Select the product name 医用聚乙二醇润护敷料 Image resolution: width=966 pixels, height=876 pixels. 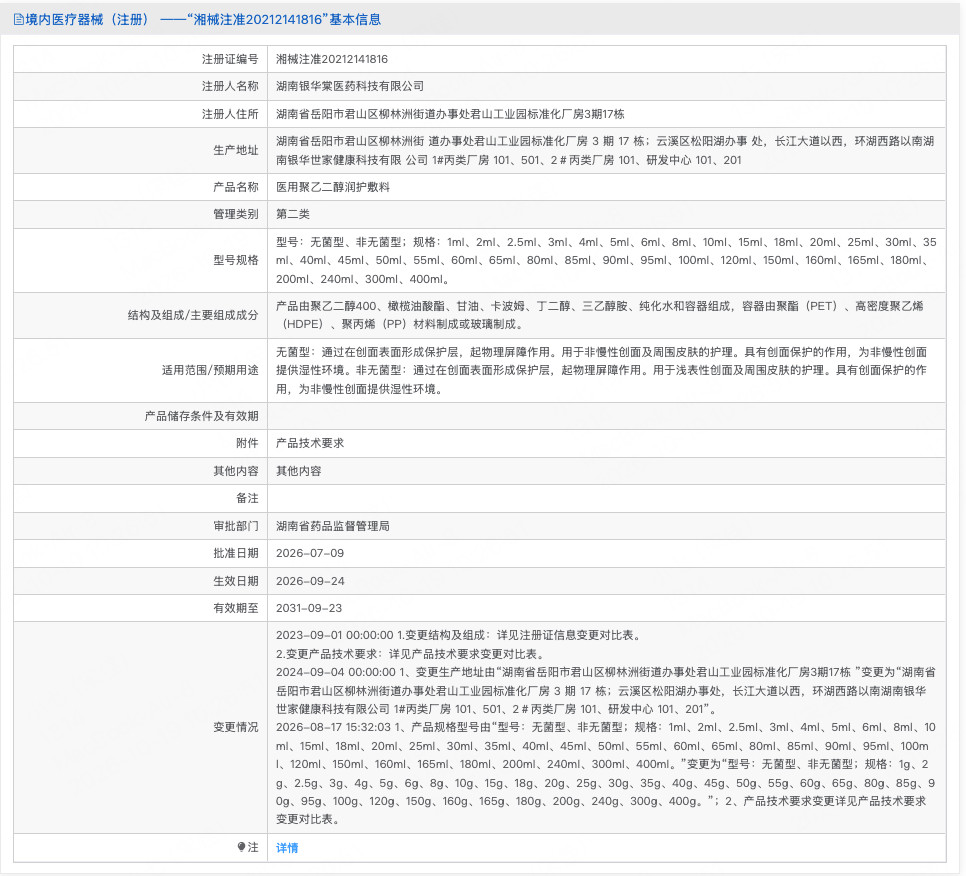[333, 187]
